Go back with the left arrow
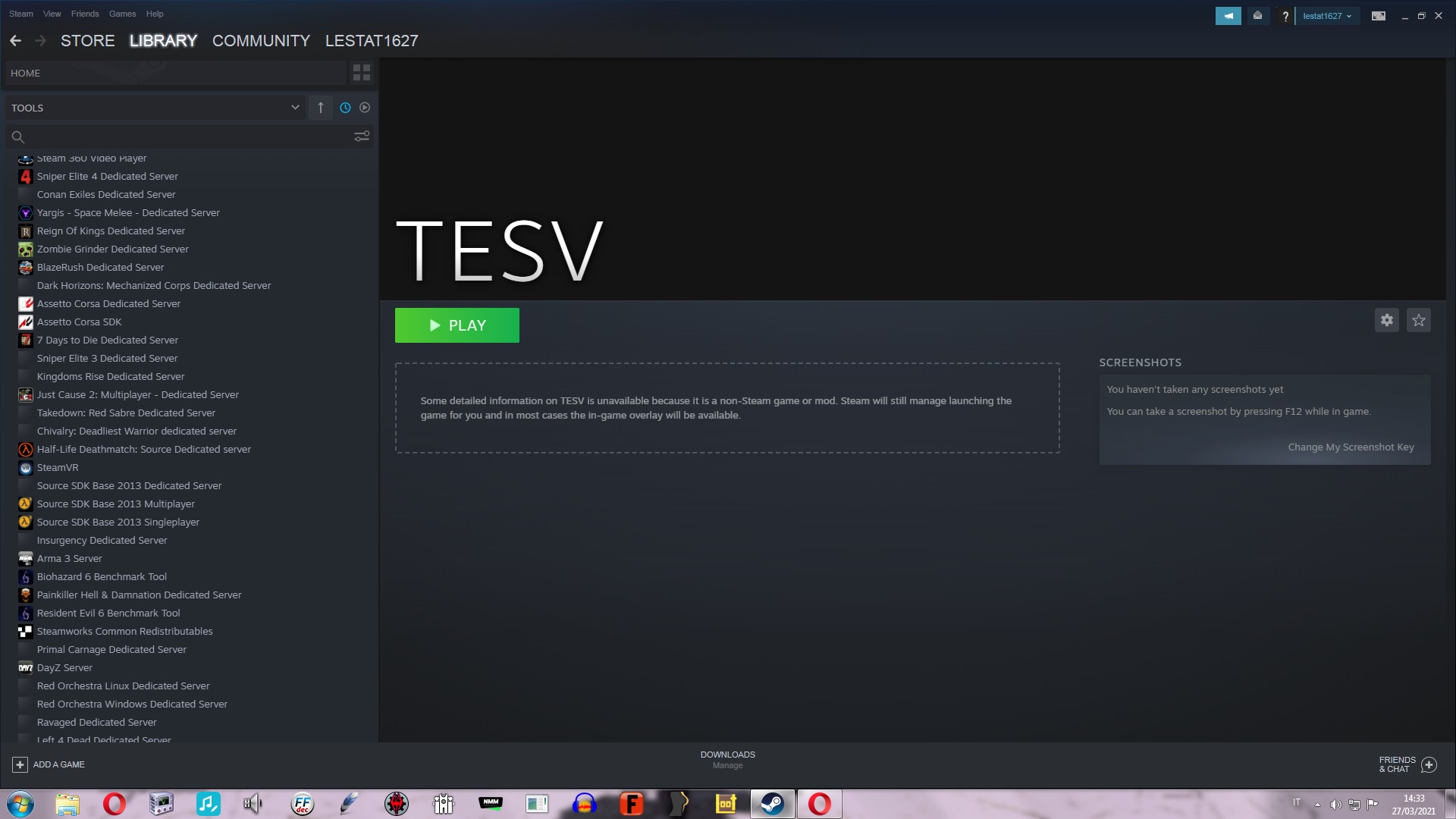Screen dimensions: 1456x819 pyautogui.click(x=16, y=41)
